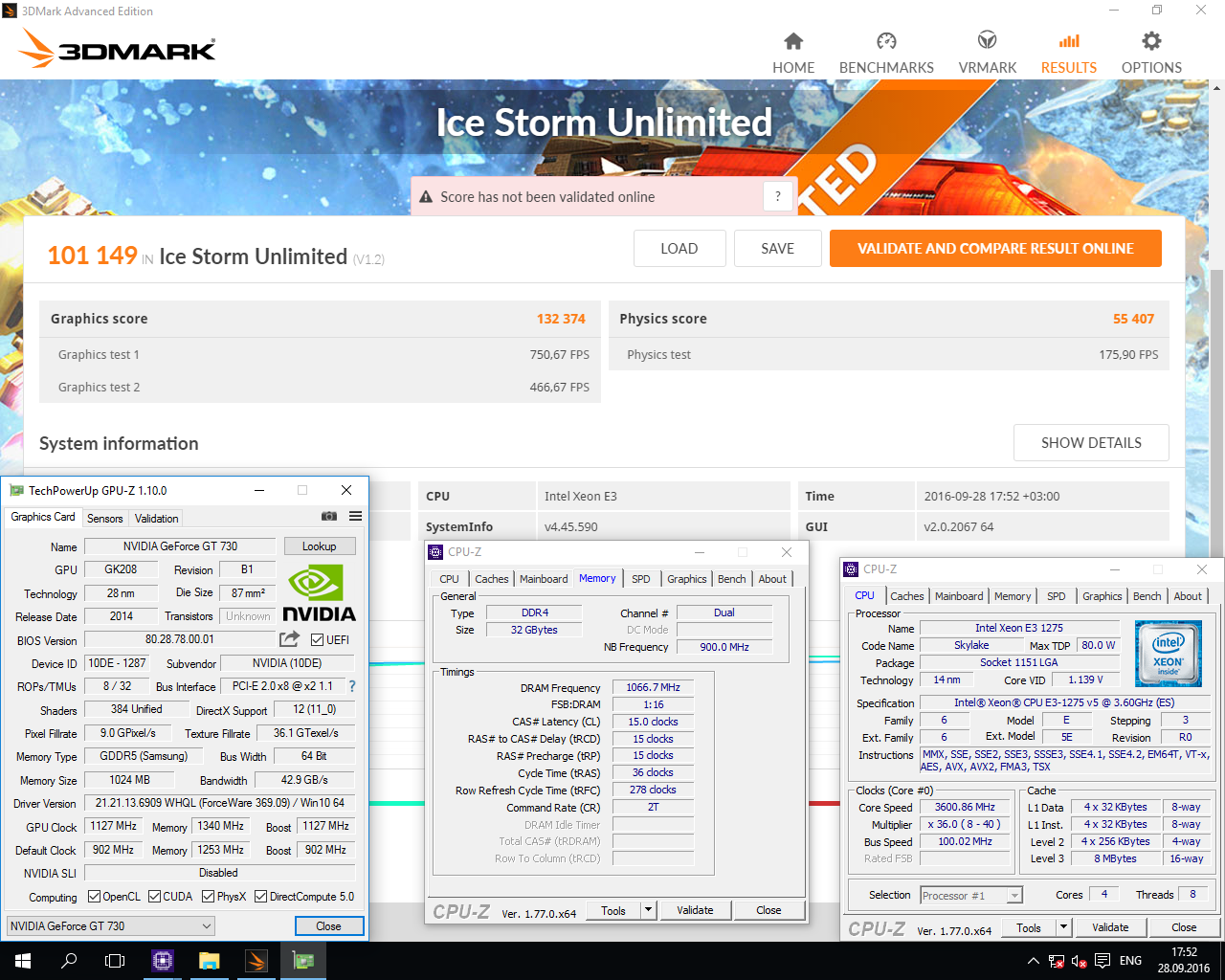The height and width of the screenshot is (980, 1225).
Task: Open File Explorer from the taskbar
Action: click(209, 961)
